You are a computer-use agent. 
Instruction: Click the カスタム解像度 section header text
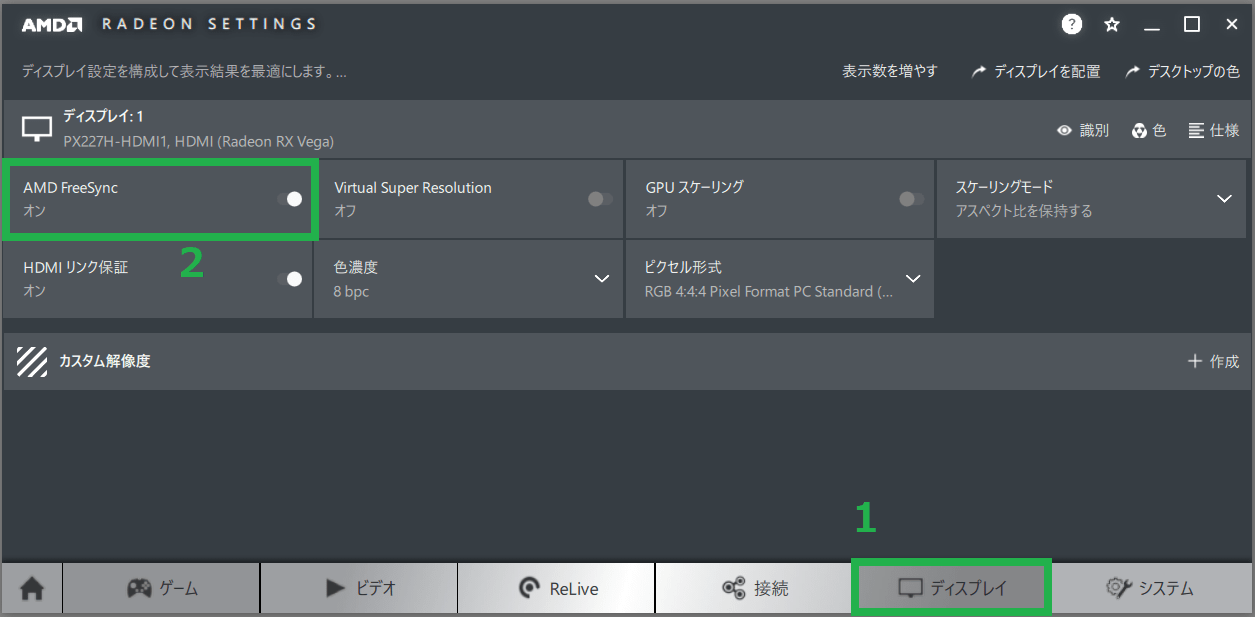click(x=105, y=361)
